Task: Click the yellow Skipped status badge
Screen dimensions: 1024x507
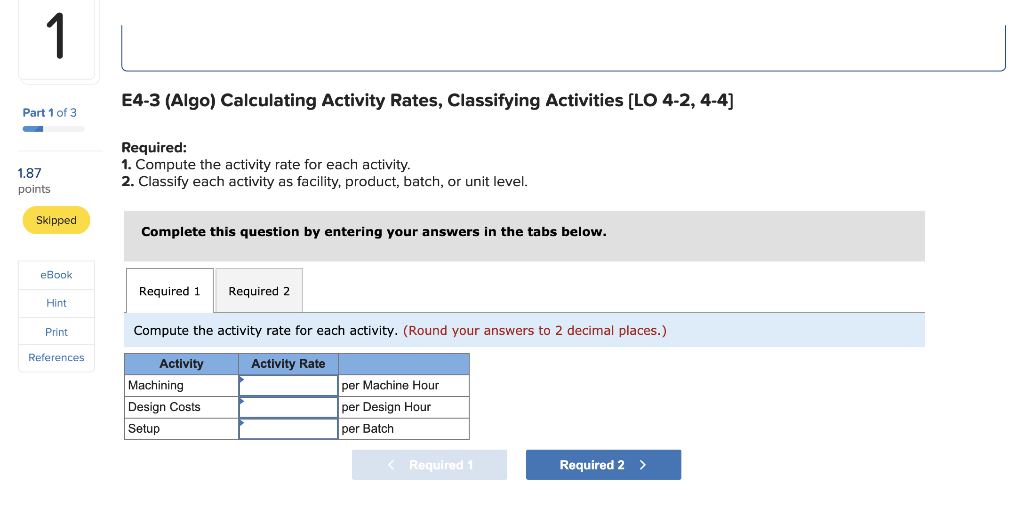Action: click(56, 220)
